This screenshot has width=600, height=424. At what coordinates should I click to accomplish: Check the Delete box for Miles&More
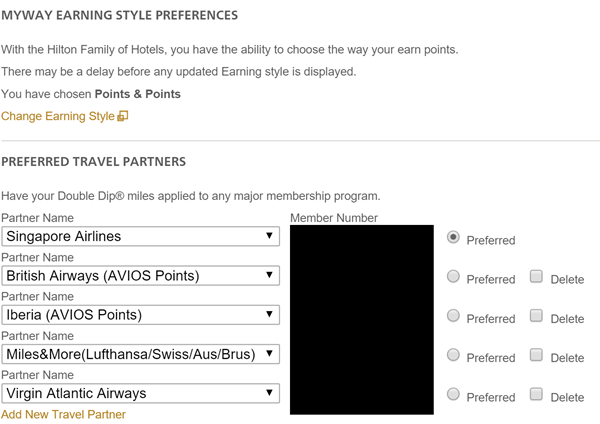pyautogui.click(x=536, y=355)
